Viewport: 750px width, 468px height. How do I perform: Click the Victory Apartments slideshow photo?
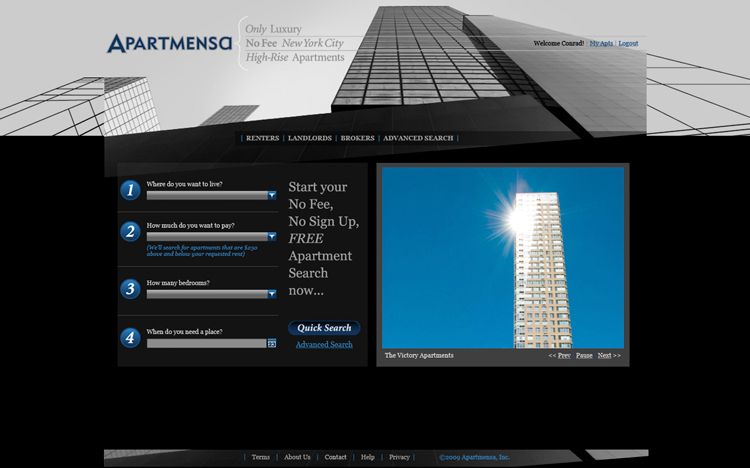[x=503, y=257]
